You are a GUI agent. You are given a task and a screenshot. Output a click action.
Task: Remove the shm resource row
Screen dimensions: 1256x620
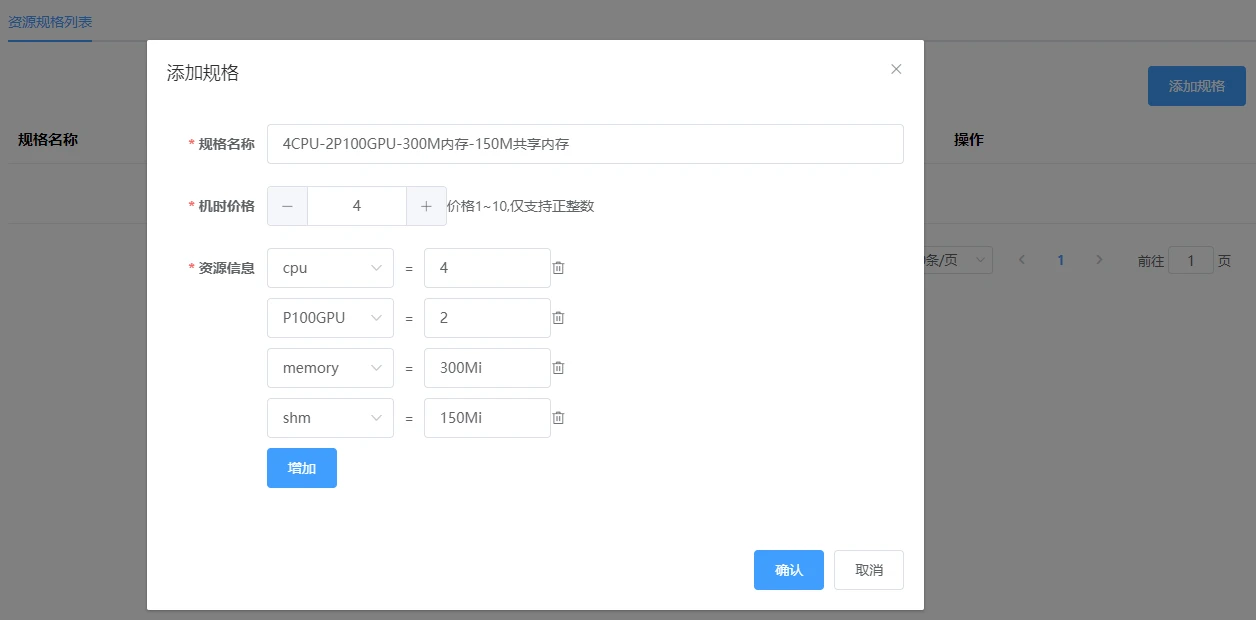(559, 418)
